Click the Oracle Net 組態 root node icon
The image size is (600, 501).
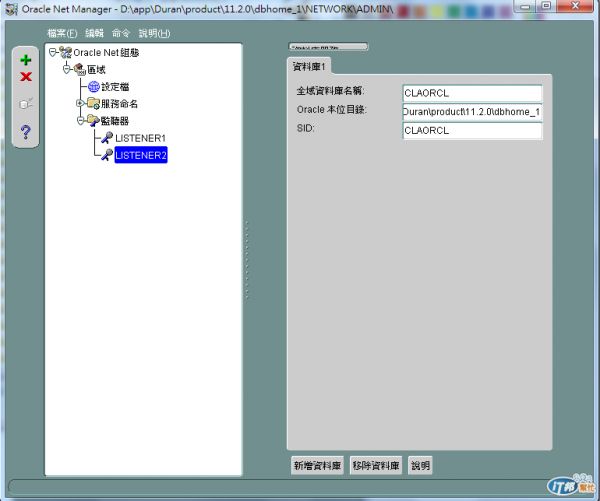[x=65, y=52]
